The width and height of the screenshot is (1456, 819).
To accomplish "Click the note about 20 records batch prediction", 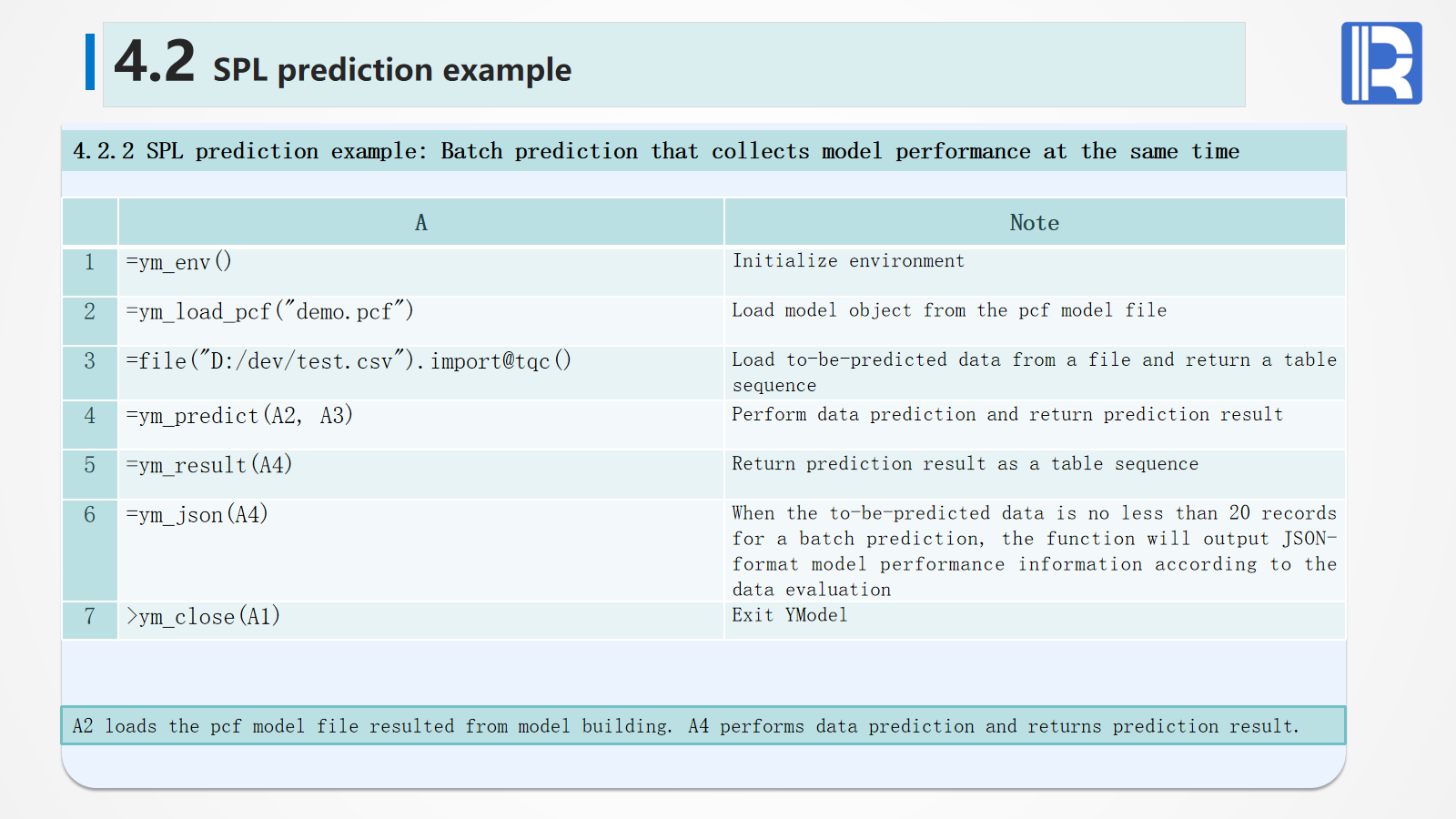I will 1034,551.
